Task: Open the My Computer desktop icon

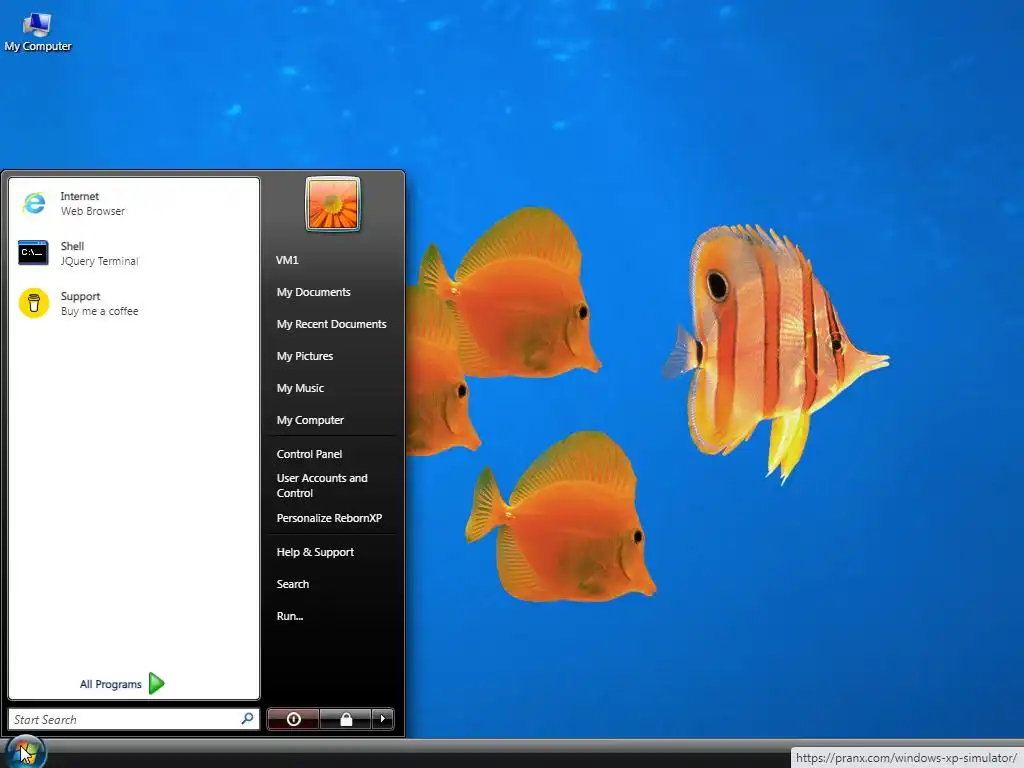Action: pos(37,32)
